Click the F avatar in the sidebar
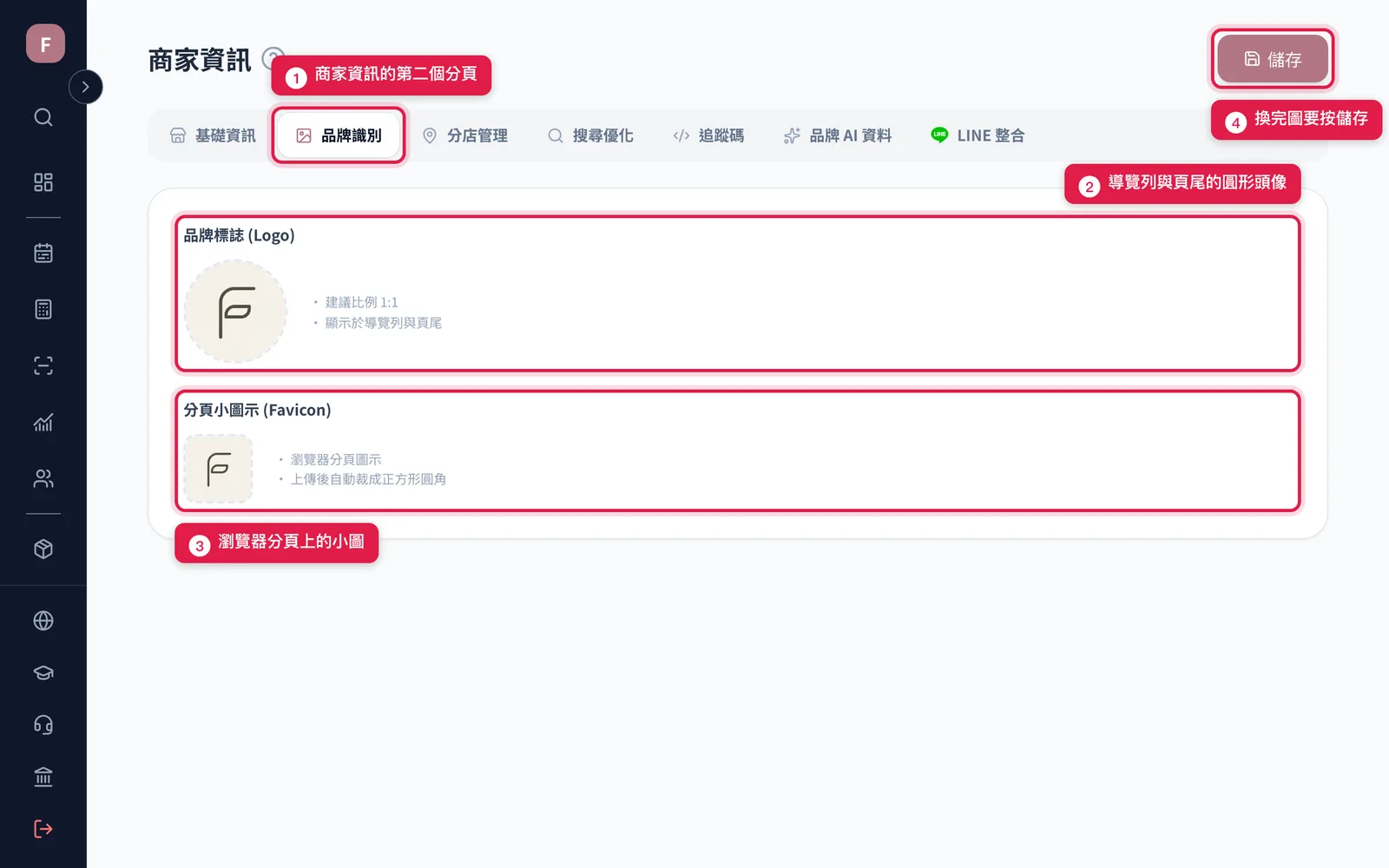This screenshot has width=1389, height=868. pos(45,43)
